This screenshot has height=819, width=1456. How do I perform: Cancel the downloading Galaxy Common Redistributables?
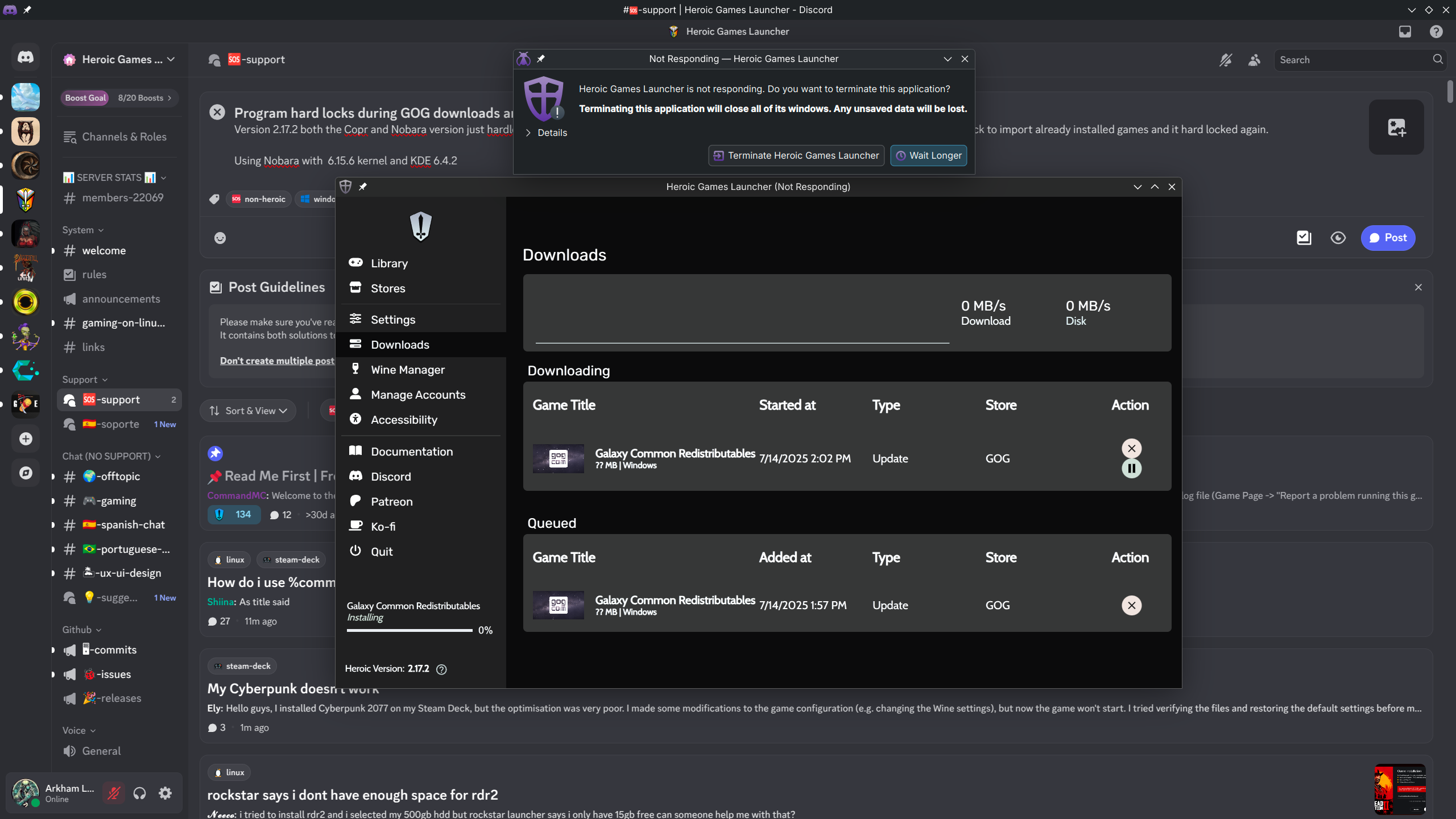click(x=1131, y=448)
